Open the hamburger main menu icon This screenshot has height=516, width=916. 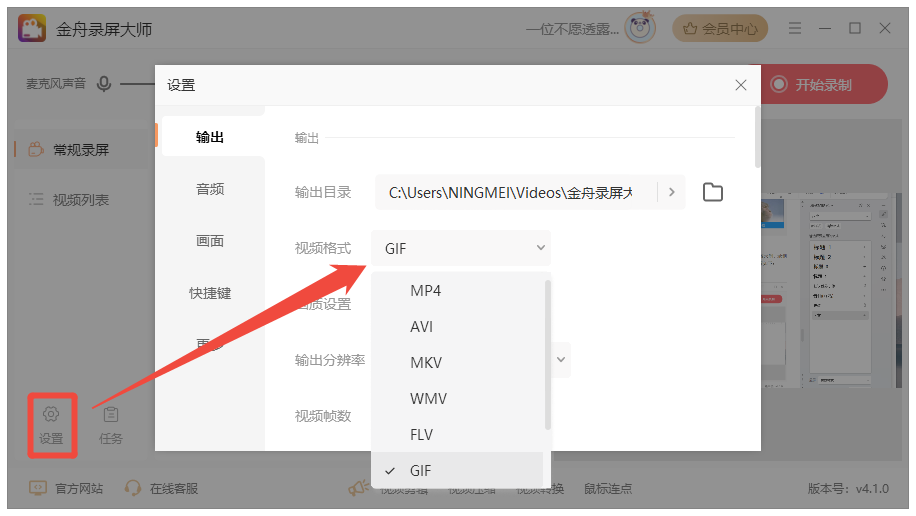[x=794, y=28]
